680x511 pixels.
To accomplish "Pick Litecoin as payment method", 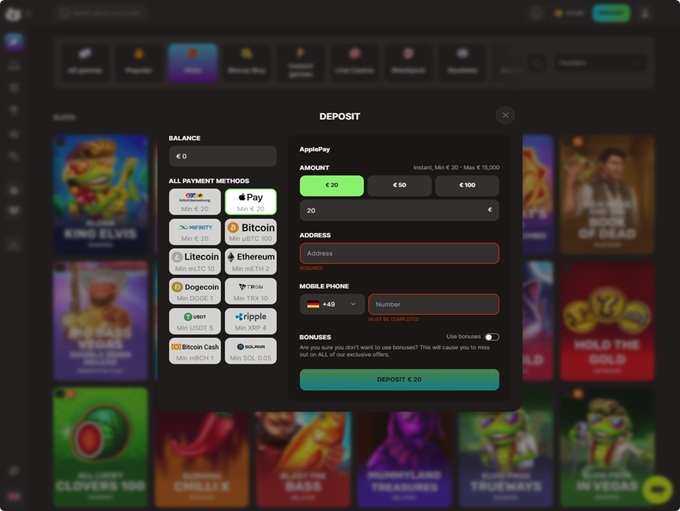I will click(195, 262).
